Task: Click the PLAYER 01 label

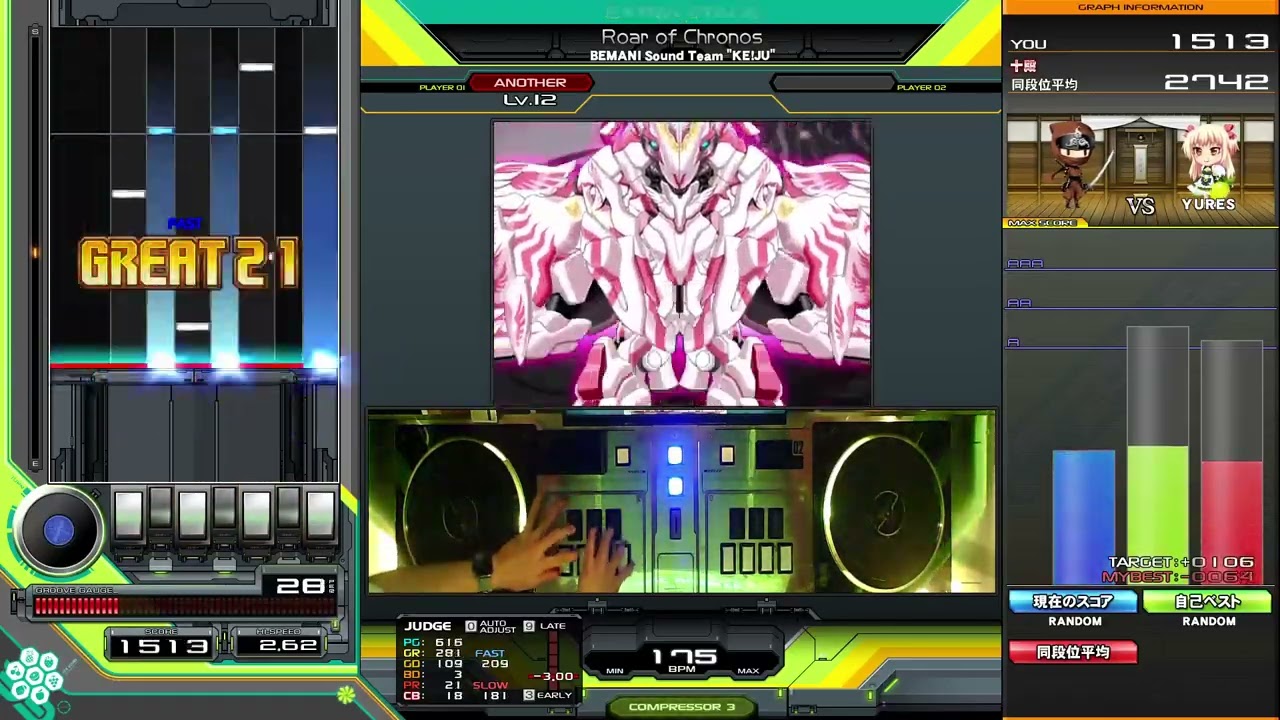Action: [442, 88]
